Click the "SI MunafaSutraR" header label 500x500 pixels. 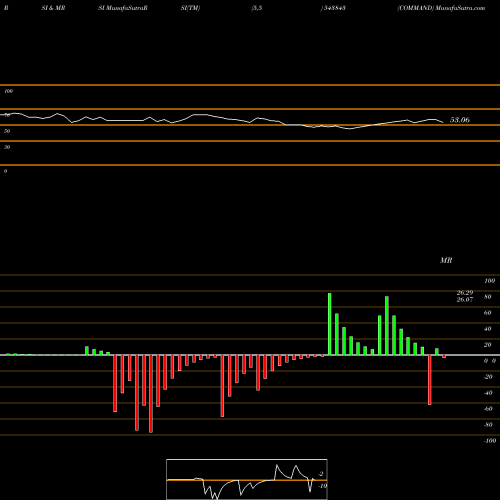[x=123, y=8]
